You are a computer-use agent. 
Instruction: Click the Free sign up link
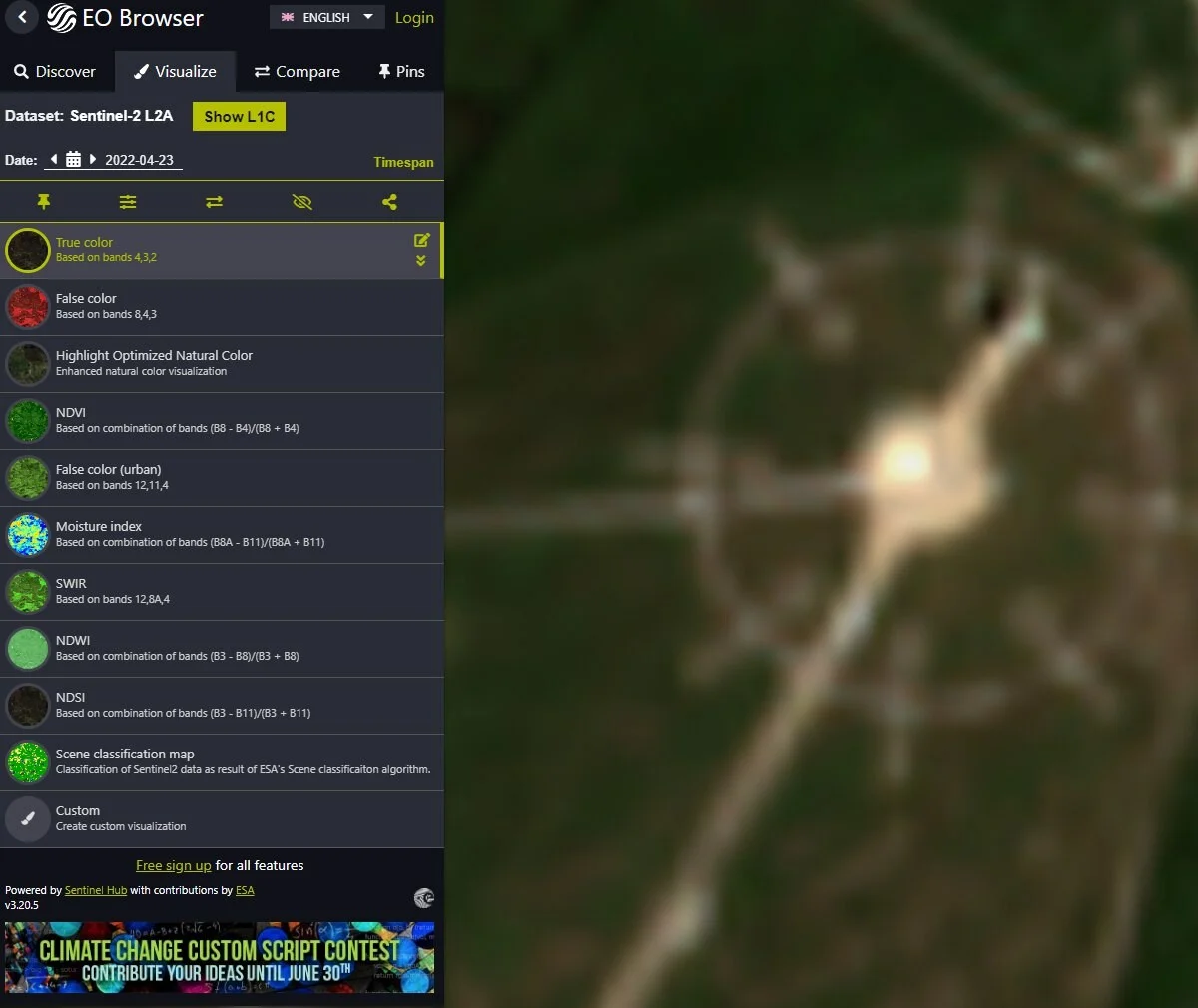[174, 865]
